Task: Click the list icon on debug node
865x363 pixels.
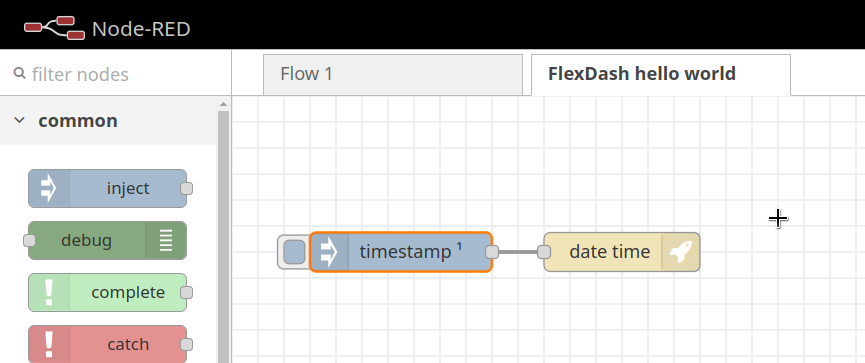Action: coord(166,241)
